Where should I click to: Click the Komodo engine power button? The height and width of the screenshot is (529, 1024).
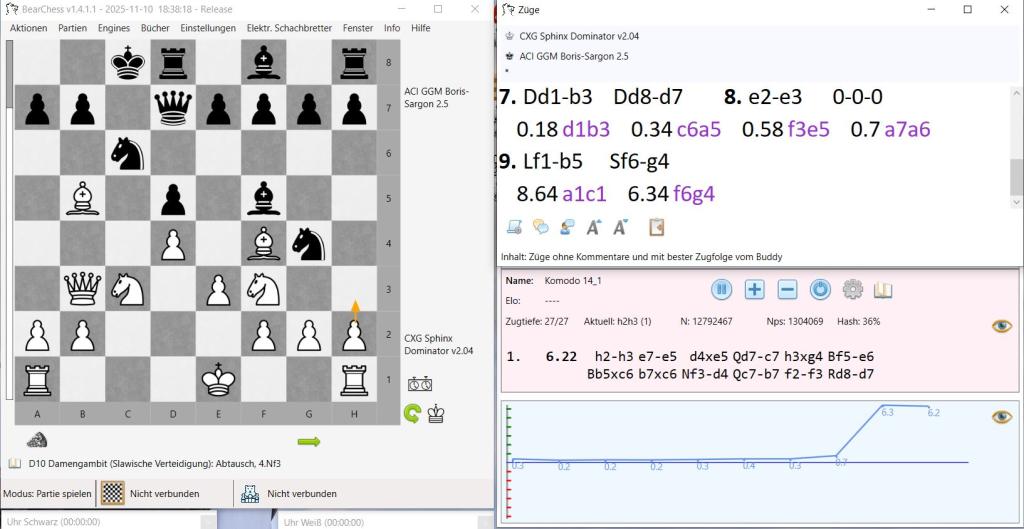coord(820,290)
